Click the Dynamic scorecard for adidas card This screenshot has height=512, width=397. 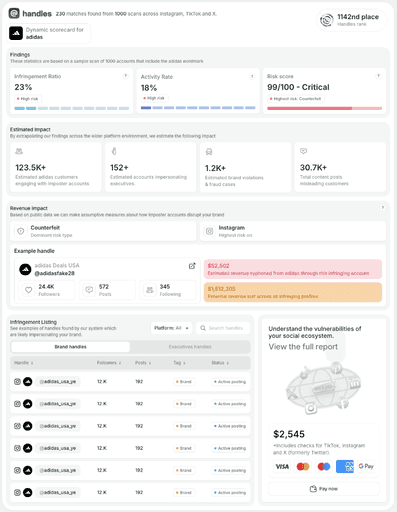[49, 33]
